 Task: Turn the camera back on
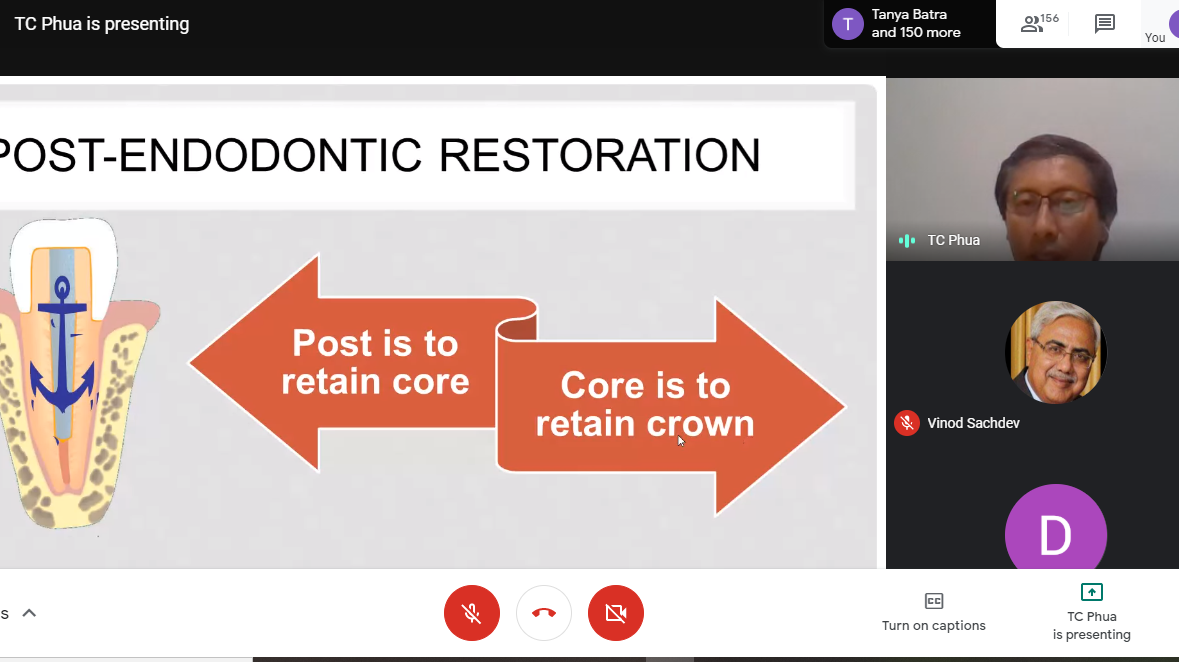click(x=616, y=613)
